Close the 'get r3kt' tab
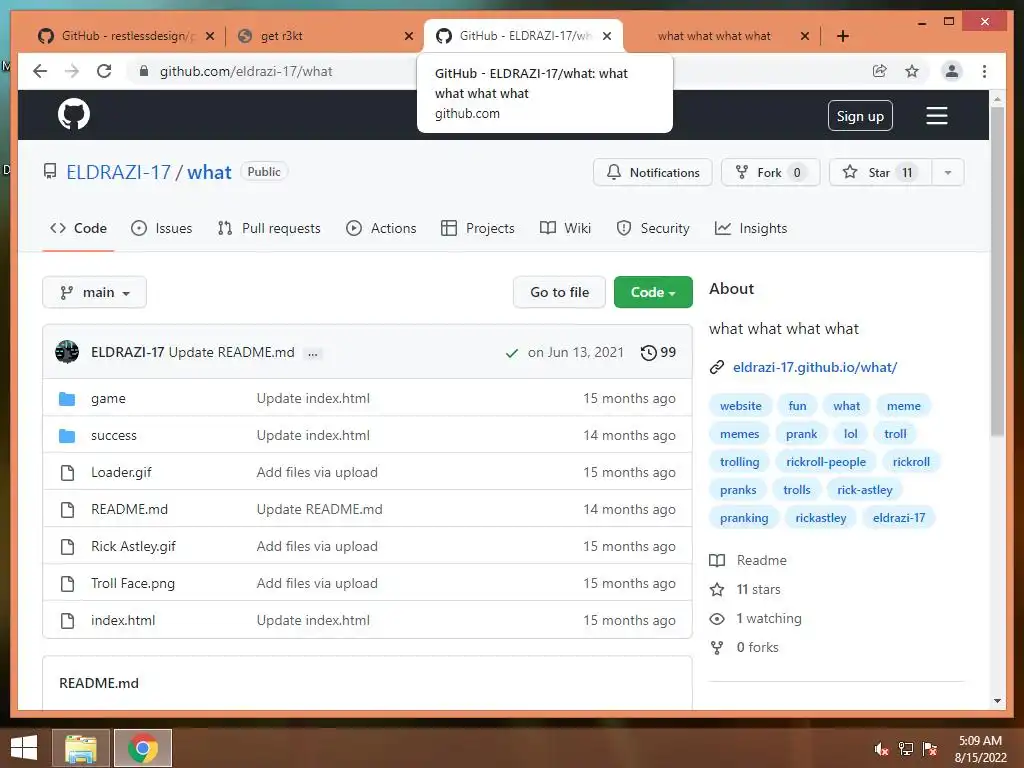Viewport: 1024px width, 768px height. (x=409, y=36)
